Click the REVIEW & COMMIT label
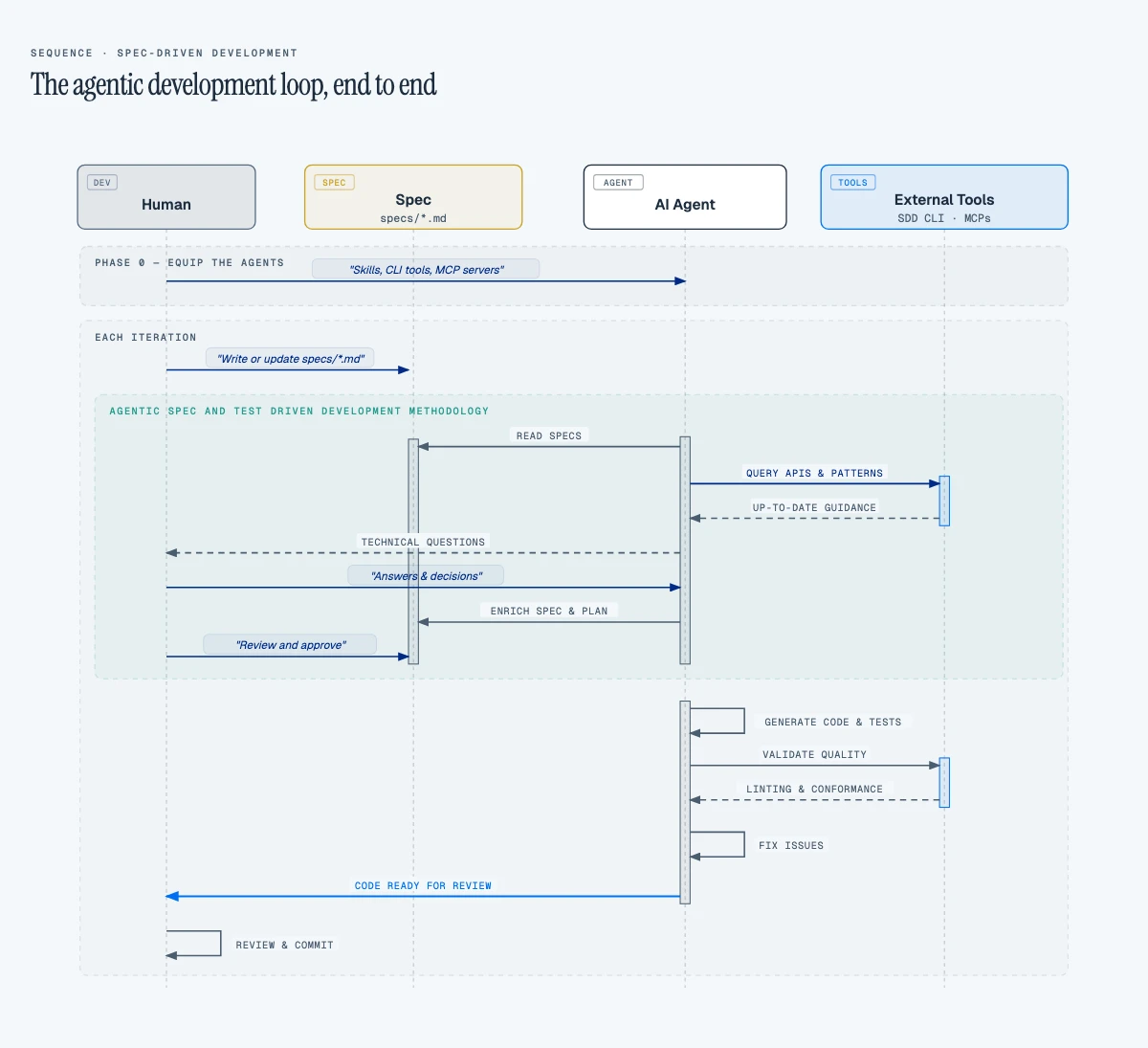Screen dimensions: 1148x1048 coord(284,945)
